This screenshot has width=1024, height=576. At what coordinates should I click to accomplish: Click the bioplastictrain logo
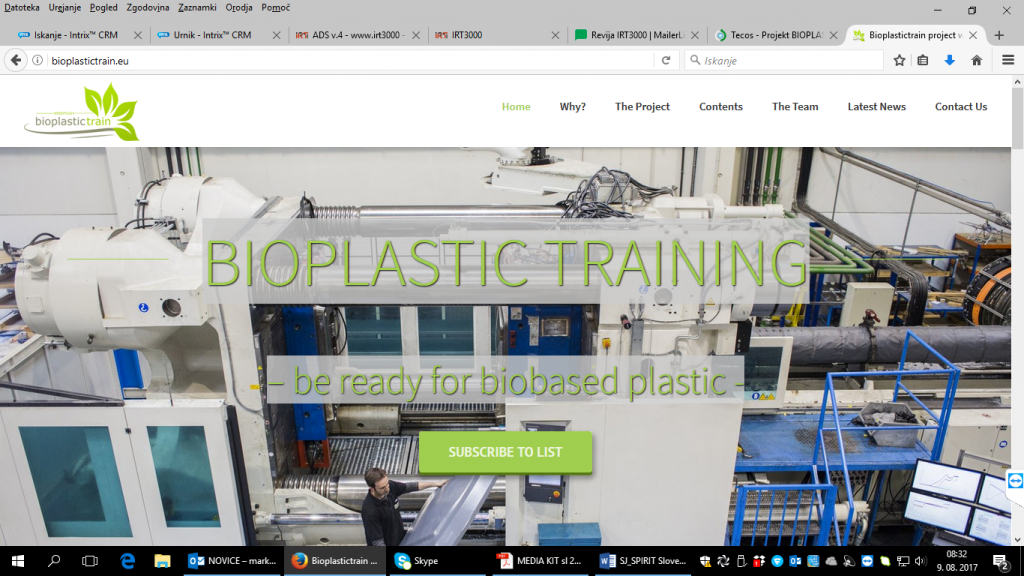82,112
